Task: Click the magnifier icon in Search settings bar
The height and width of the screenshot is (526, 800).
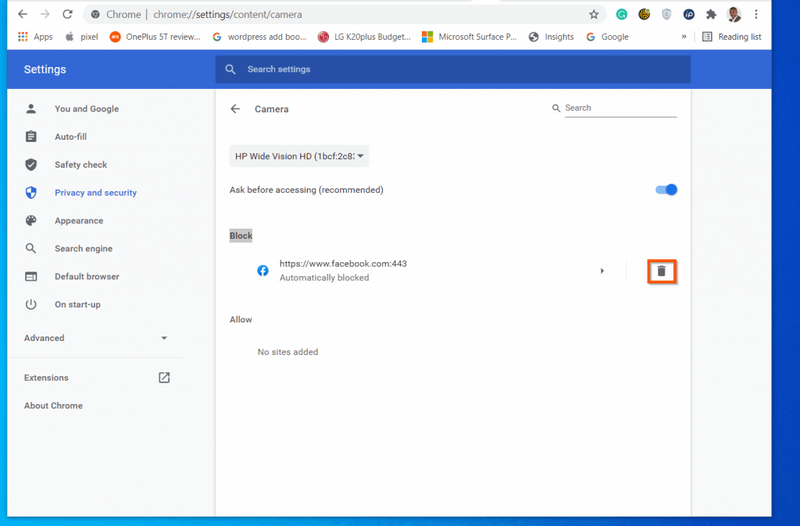Action: [231, 69]
